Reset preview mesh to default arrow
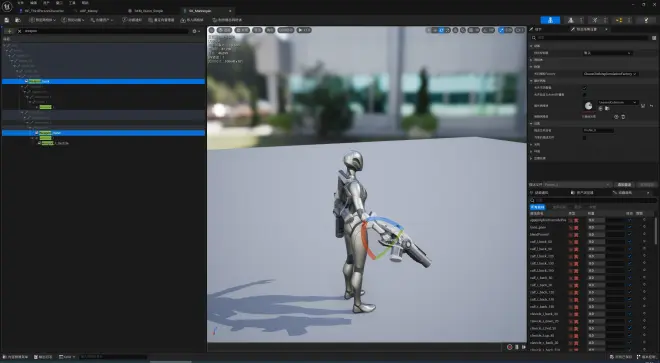660x363 pixels. point(652,106)
